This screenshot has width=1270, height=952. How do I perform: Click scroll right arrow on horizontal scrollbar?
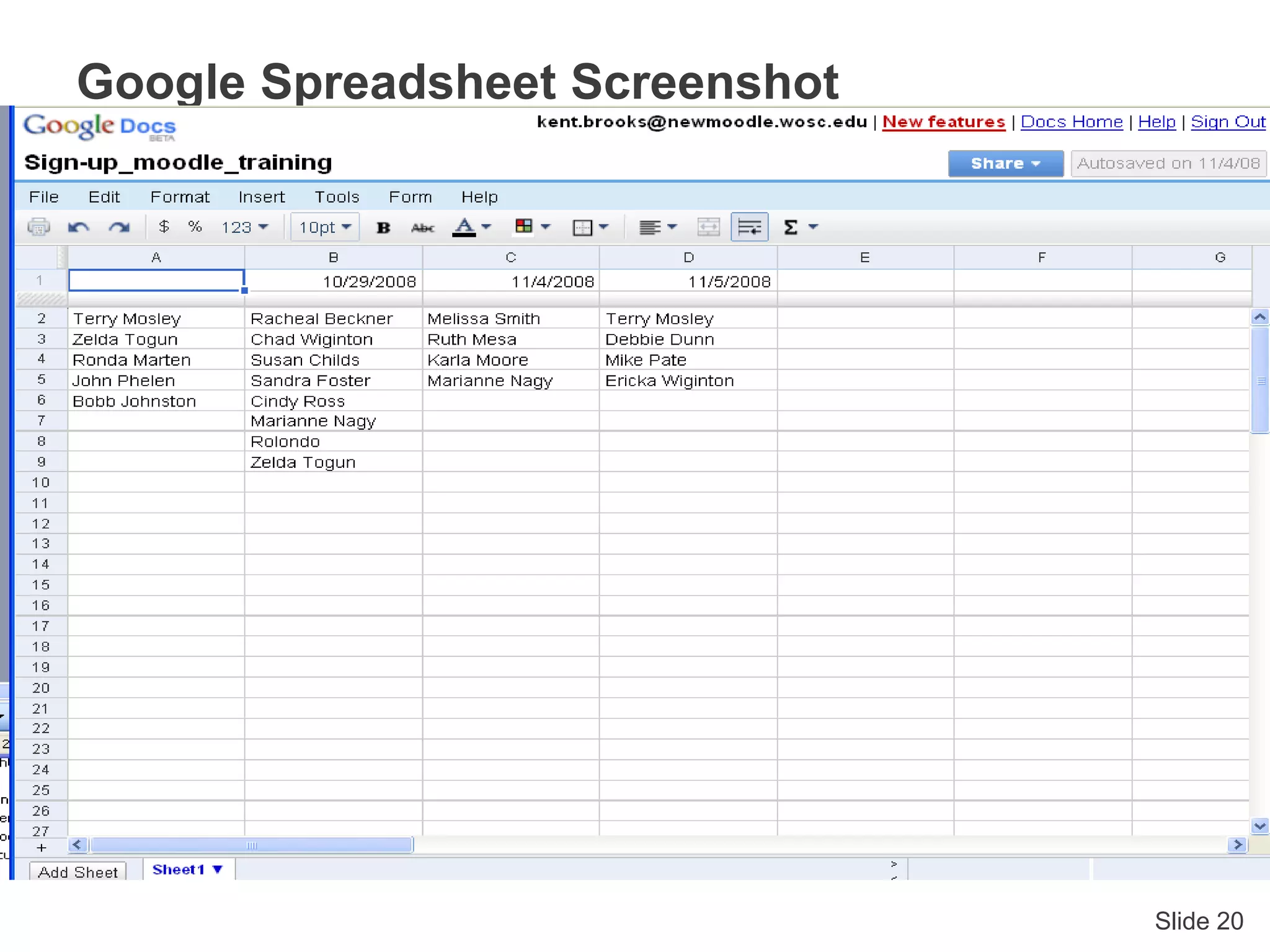point(1237,844)
